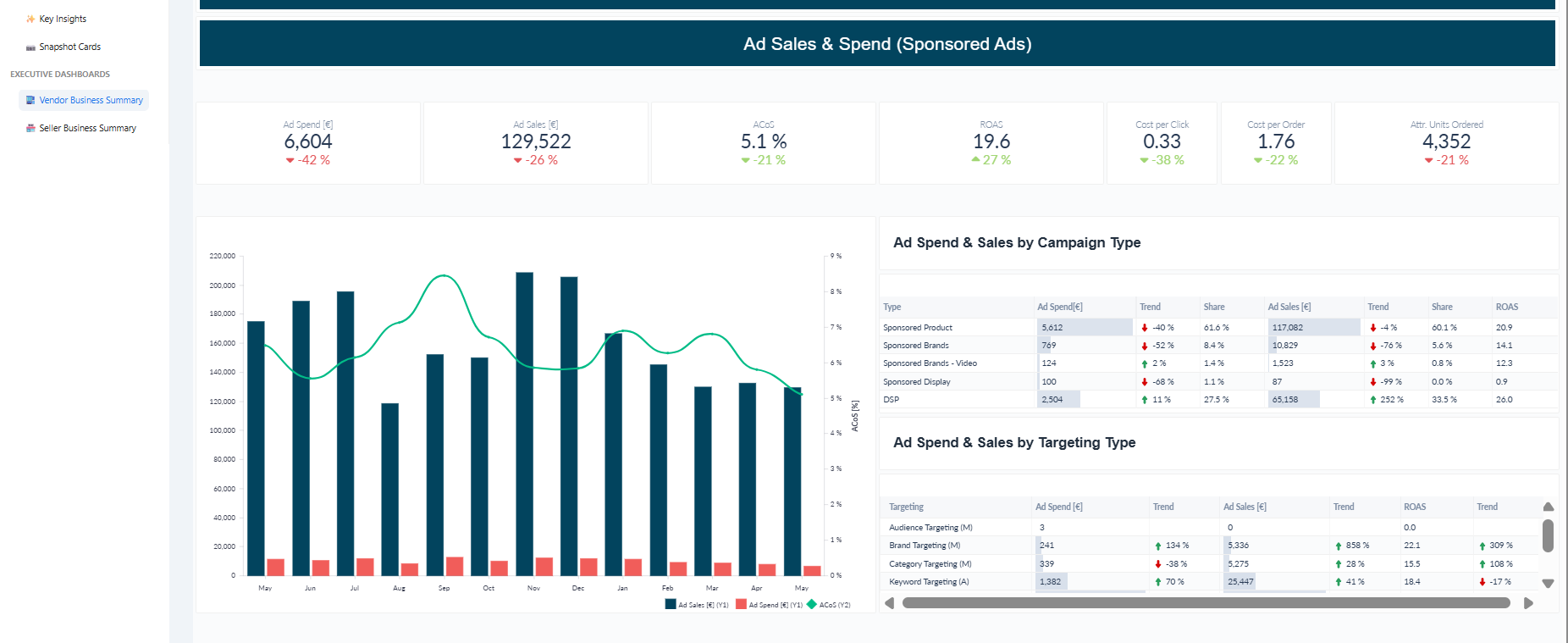
Task: Click the Audience Targeting (M) row label
Action: tap(930, 528)
